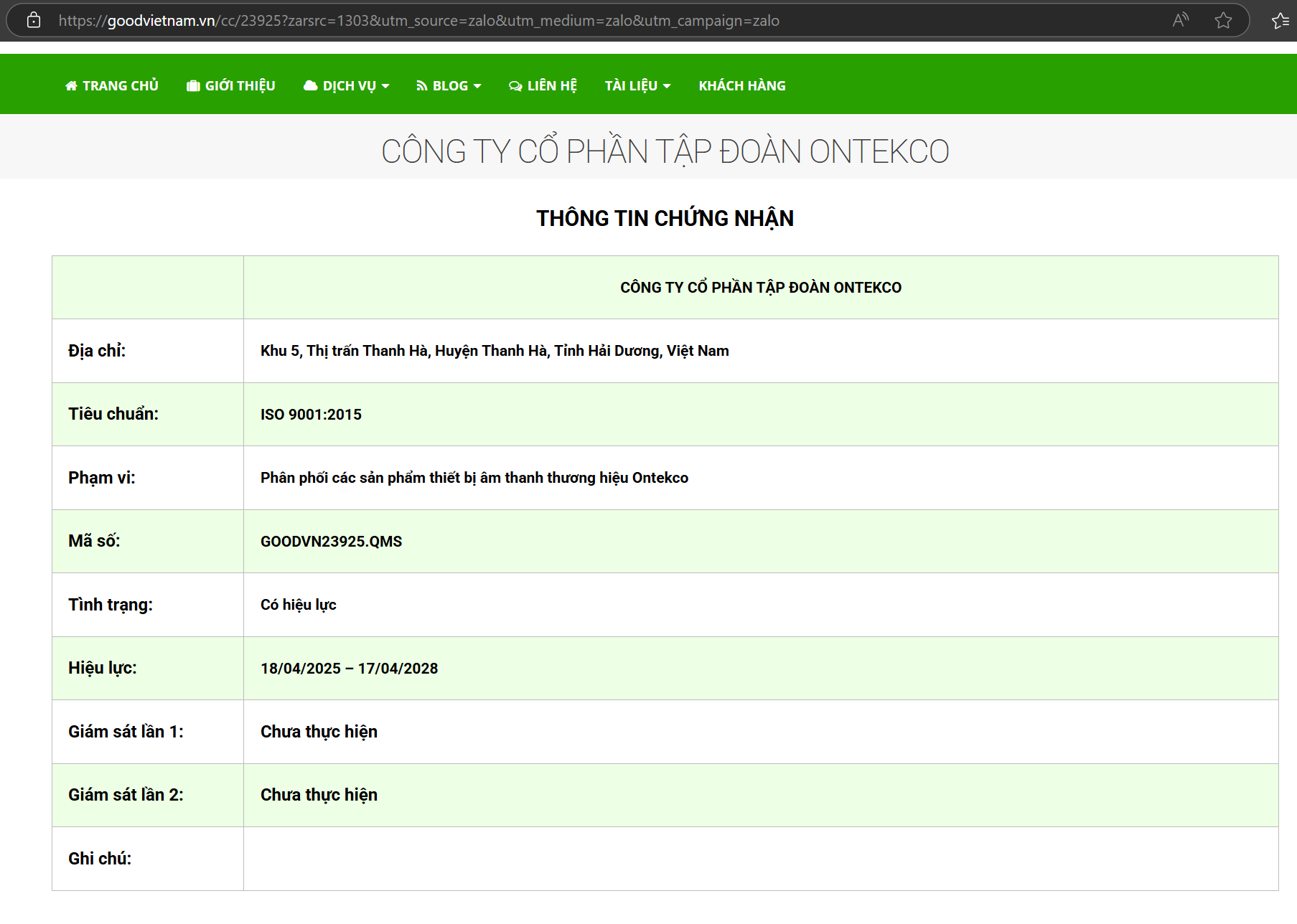Expand the Dịch Vụ dropdown arrow
Viewport: 1297px width, 924px height.
(385, 86)
